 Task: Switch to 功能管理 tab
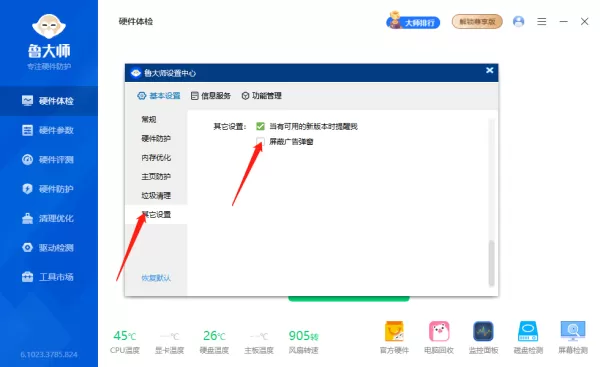click(x=262, y=96)
